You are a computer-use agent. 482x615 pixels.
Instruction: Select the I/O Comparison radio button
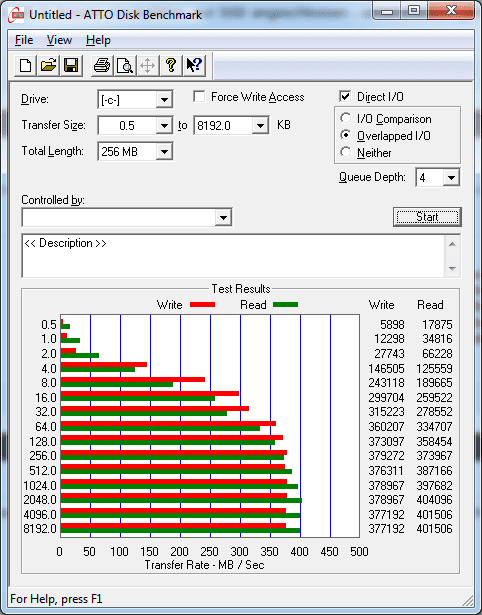[x=346, y=118]
